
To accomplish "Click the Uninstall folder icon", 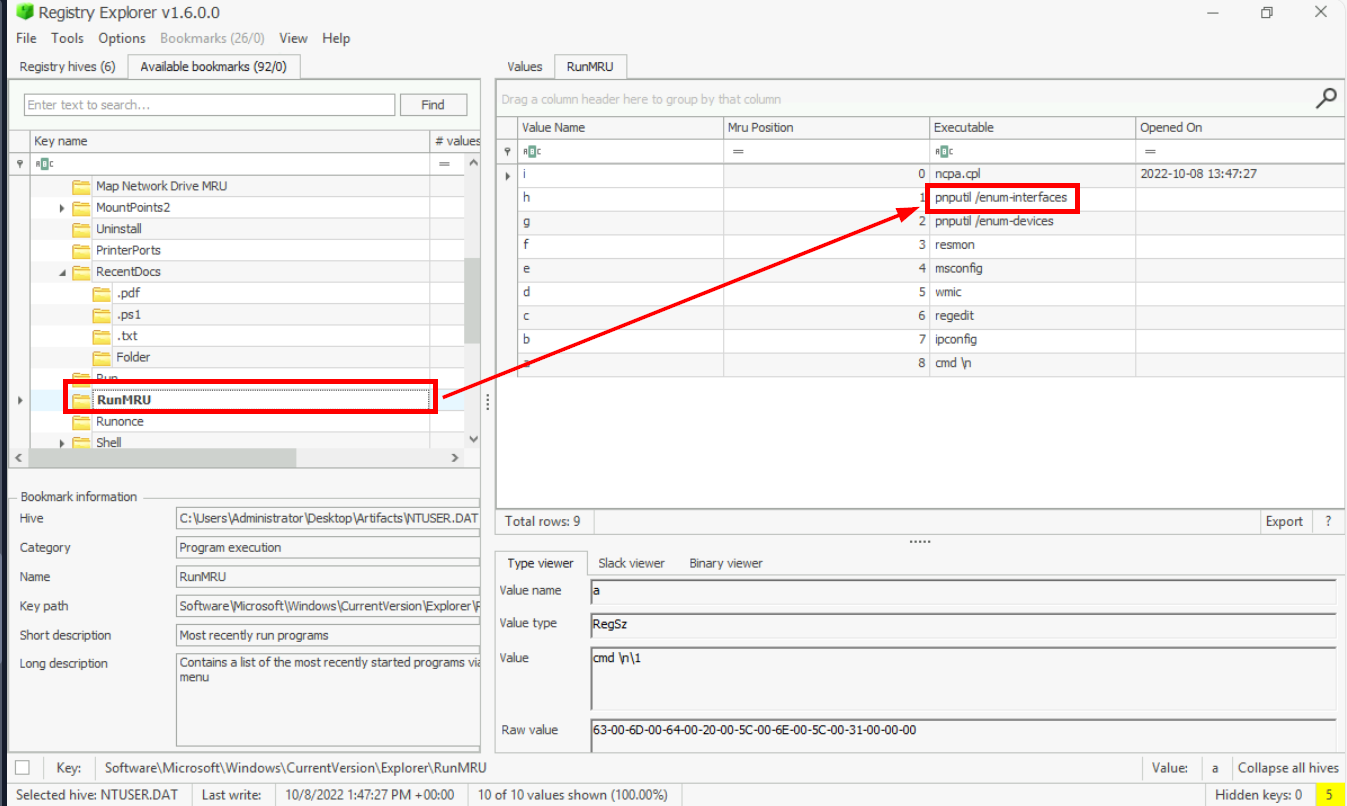I will (x=81, y=229).
